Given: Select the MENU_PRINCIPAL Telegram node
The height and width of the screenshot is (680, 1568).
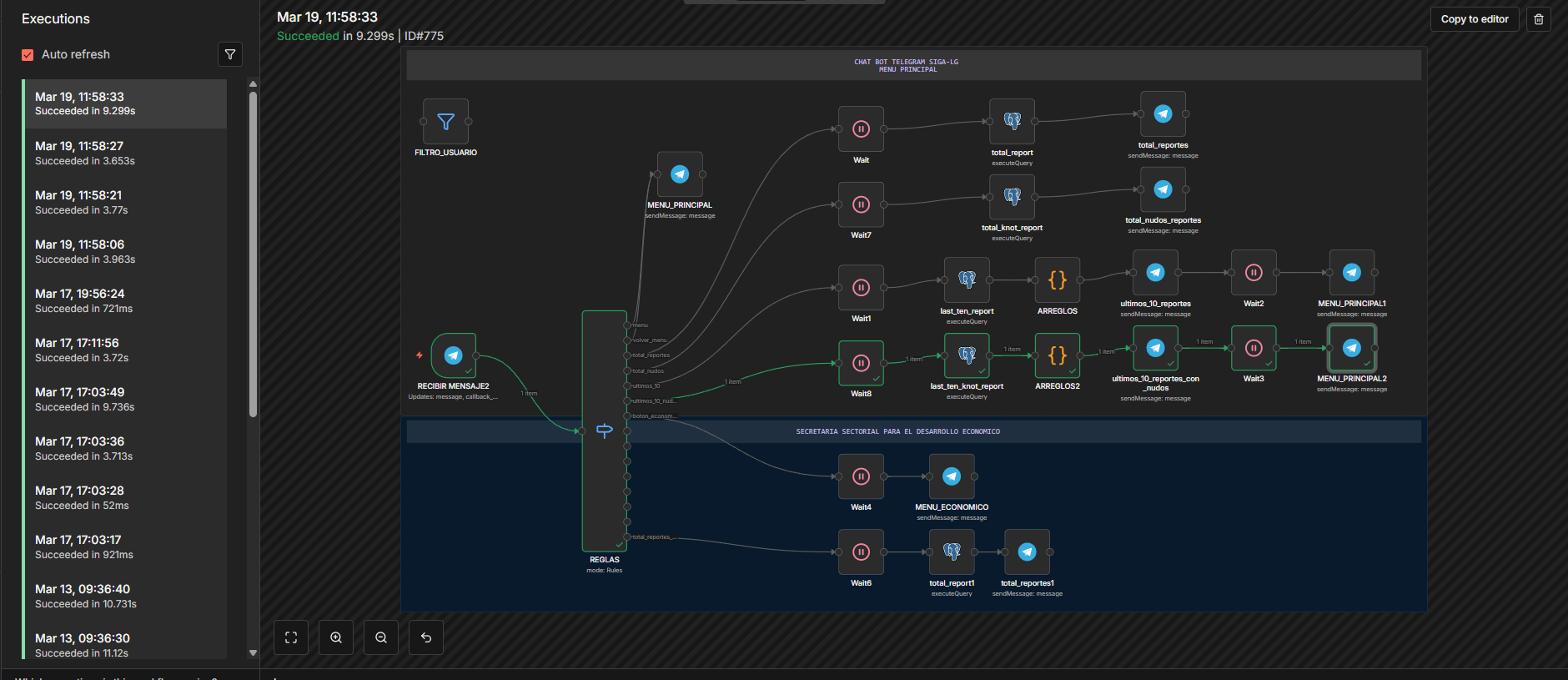Looking at the screenshot, I should [680, 174].
